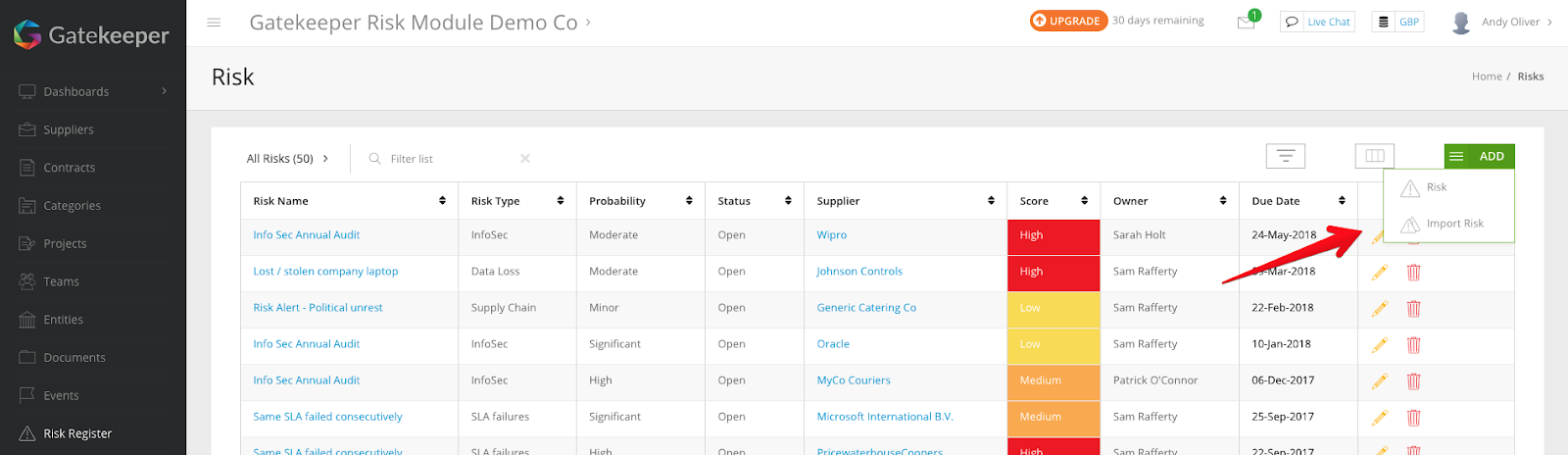
Task: Edit the Microsoft International B.V. risk row
Action: (x=1379, y=418)
